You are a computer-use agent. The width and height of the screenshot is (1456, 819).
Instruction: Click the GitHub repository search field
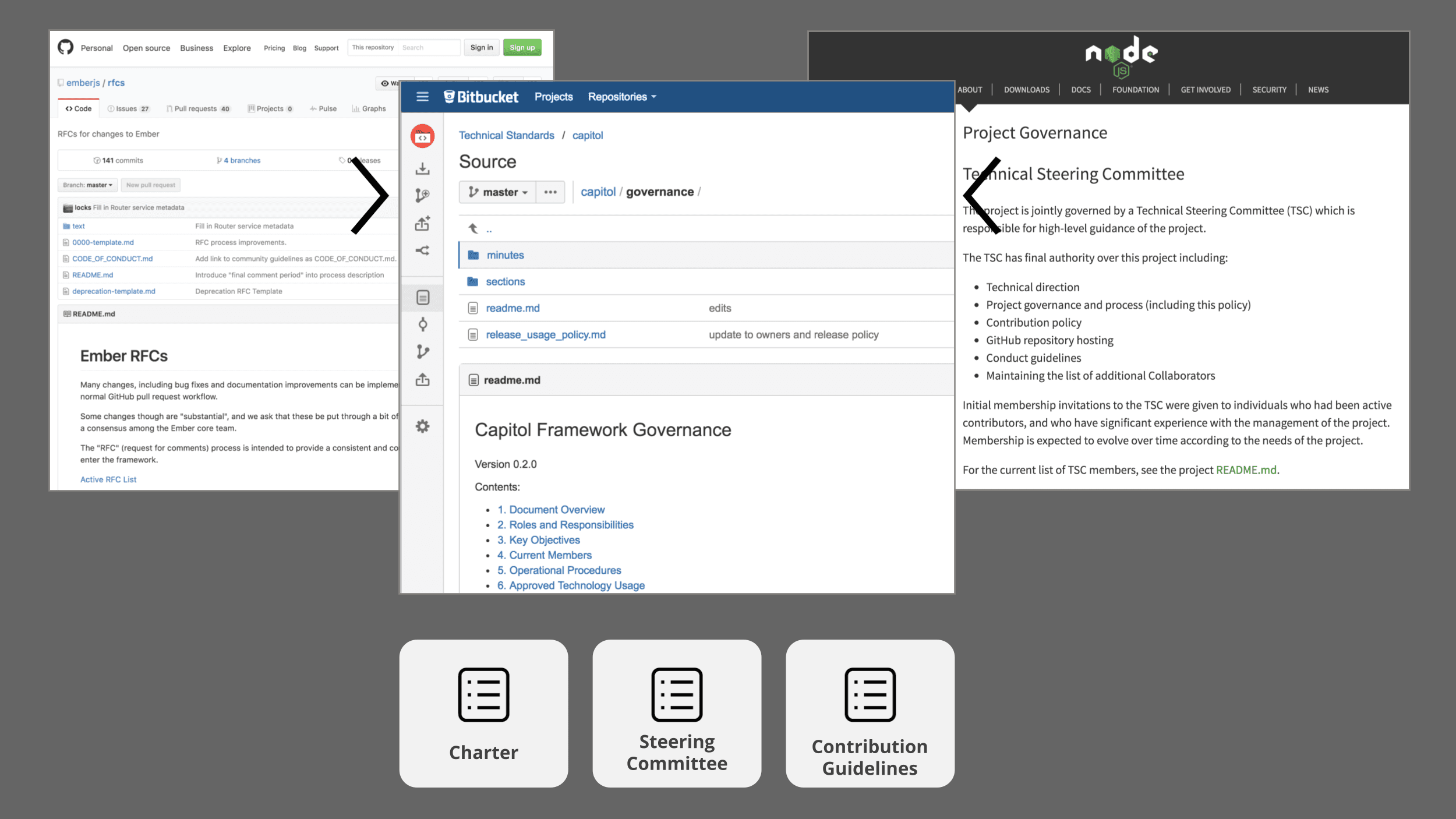[x=429, y=48]
